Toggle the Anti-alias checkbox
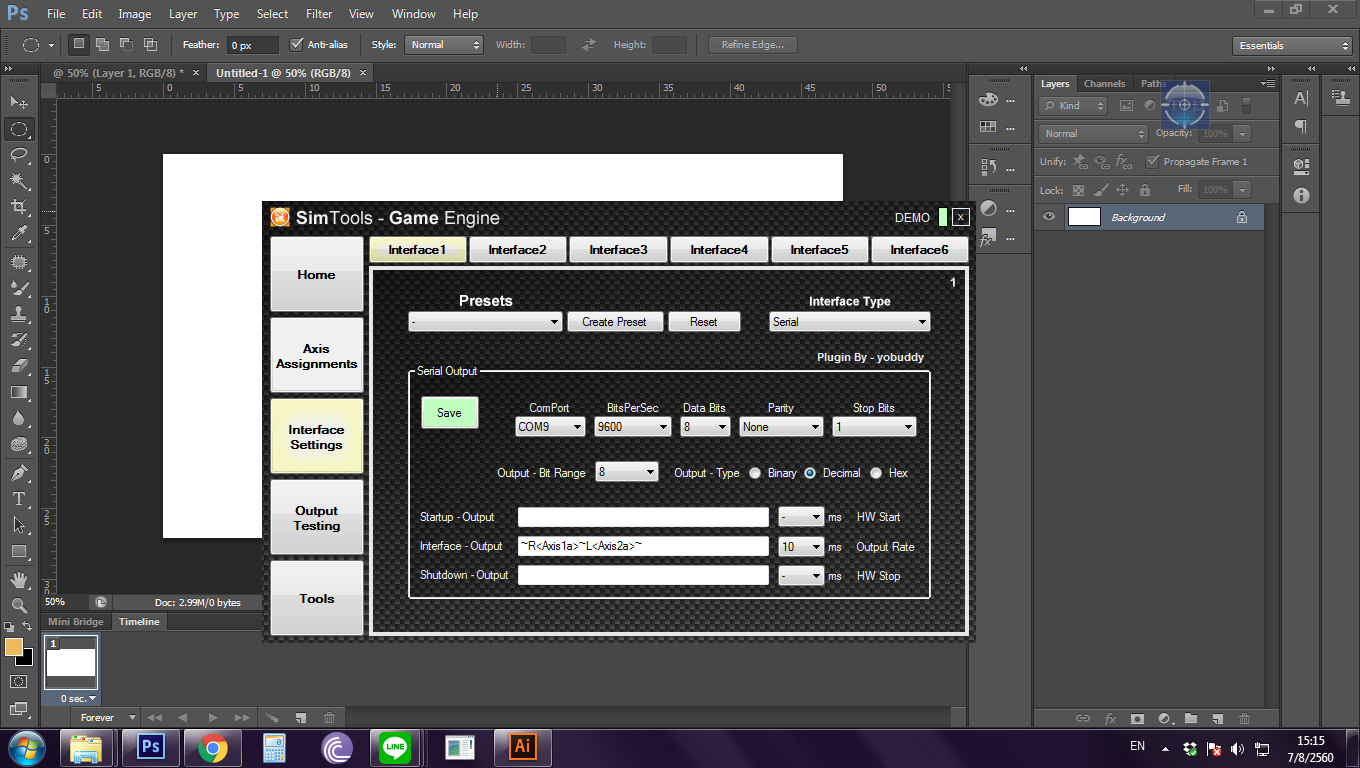 (x=296, y=44)
